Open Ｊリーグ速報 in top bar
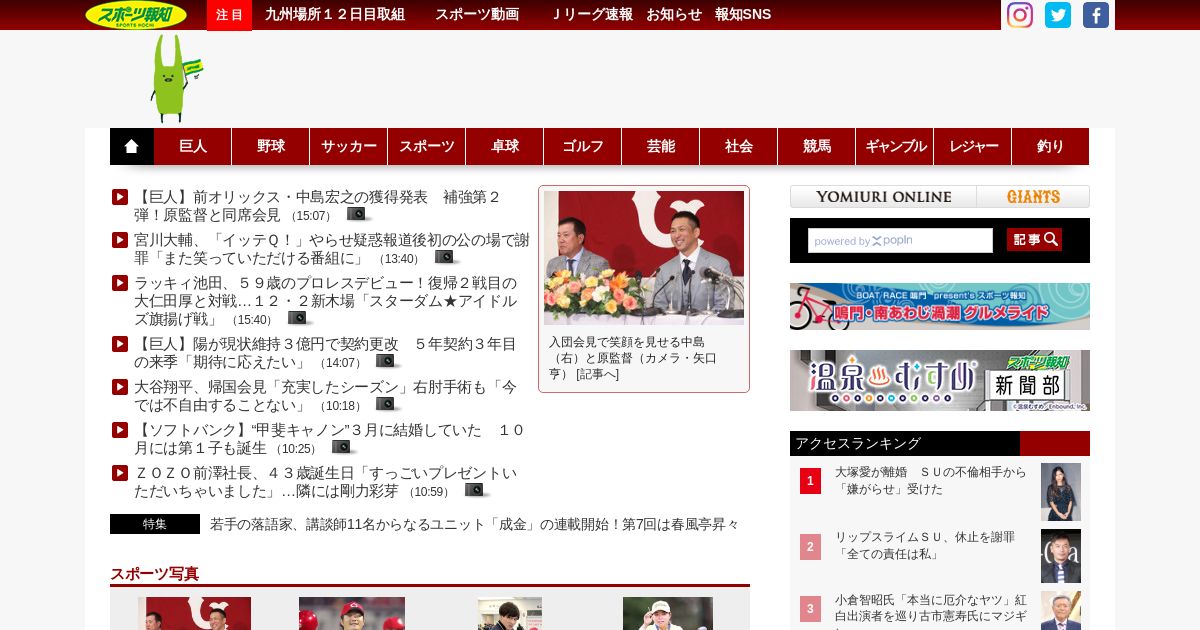Screen dimensions: 1200x630 click(x=592, y=14)
